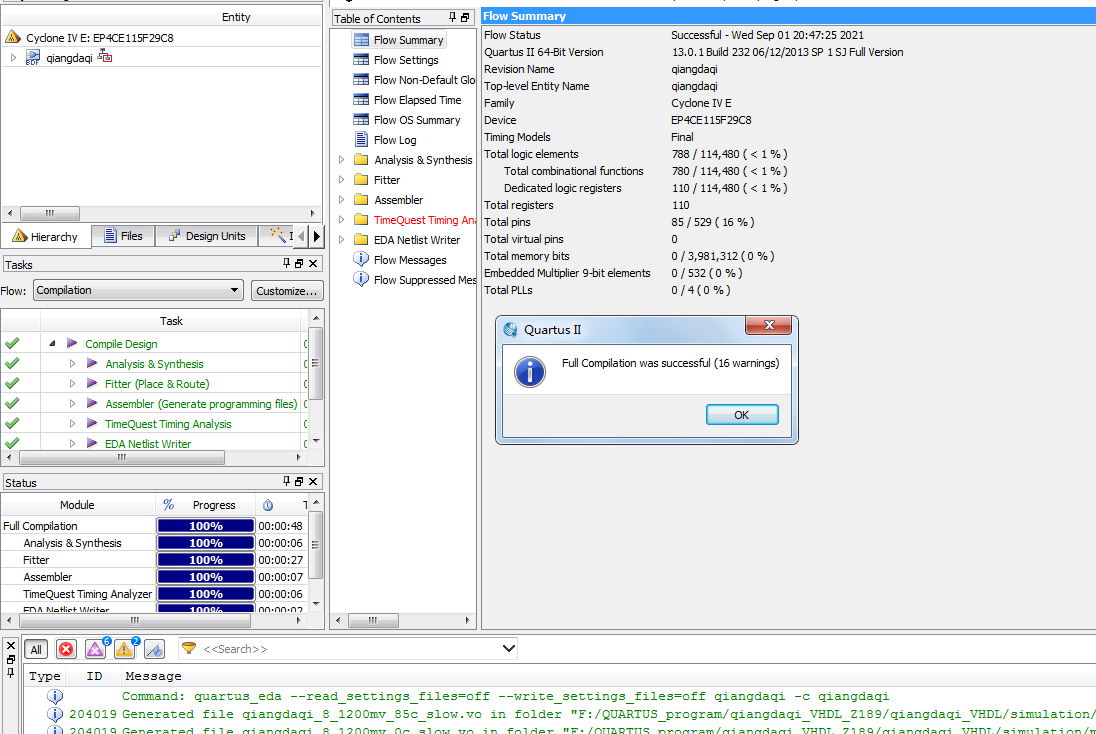
Task: Pin the Tasks panel
Action: click(x=286, y=264)
